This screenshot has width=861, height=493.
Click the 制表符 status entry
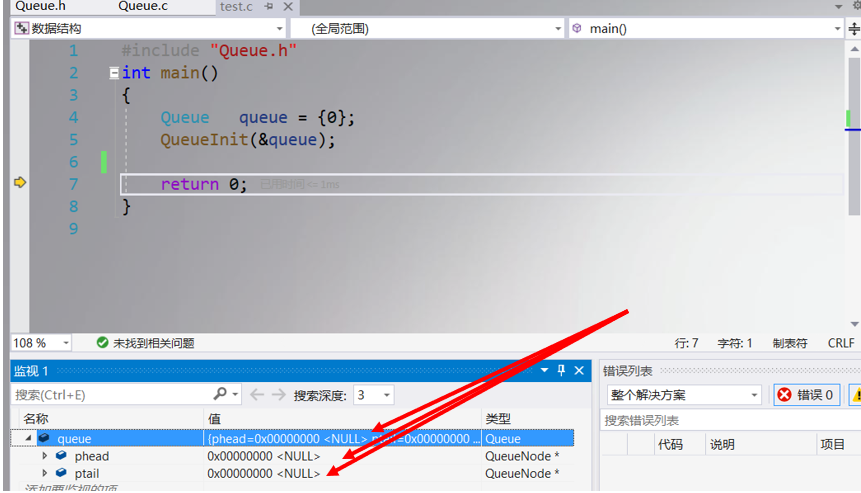tap(790, 343)
